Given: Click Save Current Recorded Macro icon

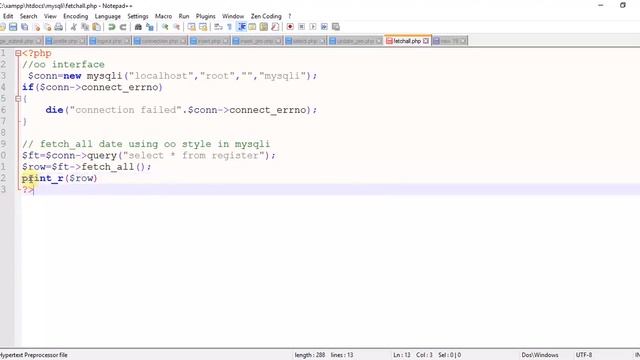Looking at the screenshot, I should (336, 27).
